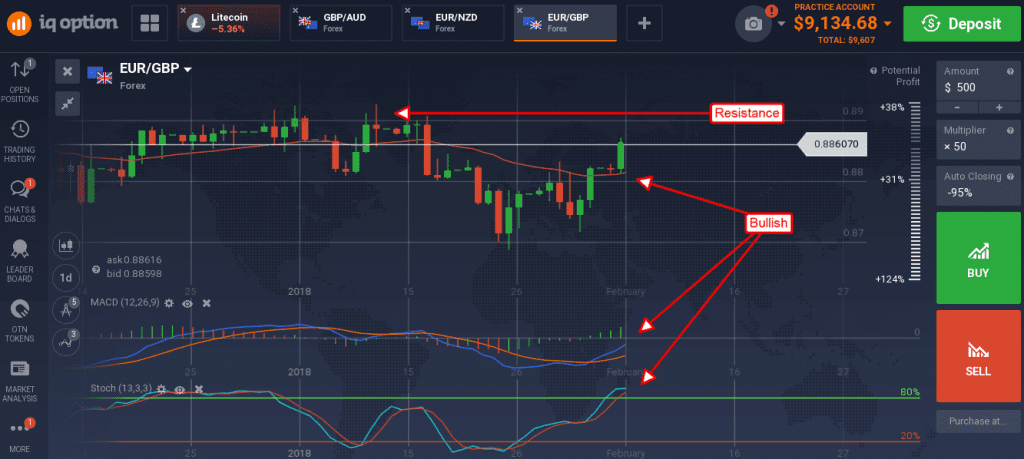Image resolution: width=1024 pixels, height=459 pixels.
Task: Open the asset grid layout icon
Action: [x=150, y=24]
